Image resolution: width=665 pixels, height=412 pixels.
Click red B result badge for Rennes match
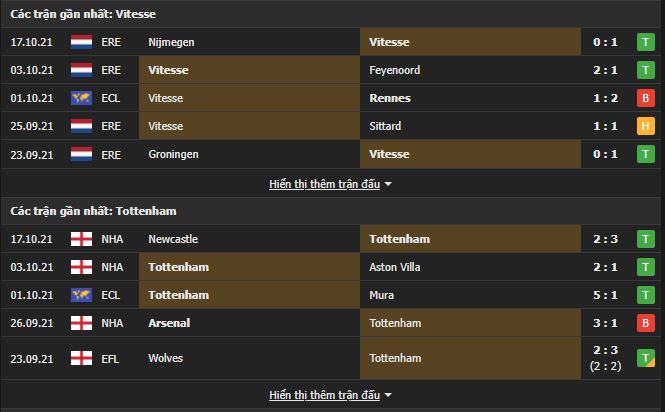pos(645,98)
